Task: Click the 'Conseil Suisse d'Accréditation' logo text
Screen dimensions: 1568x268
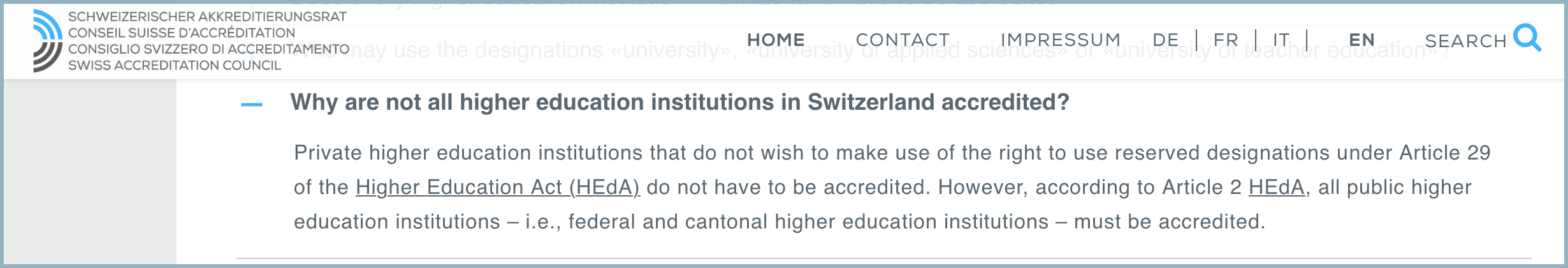Action: (x=182, y=33)
